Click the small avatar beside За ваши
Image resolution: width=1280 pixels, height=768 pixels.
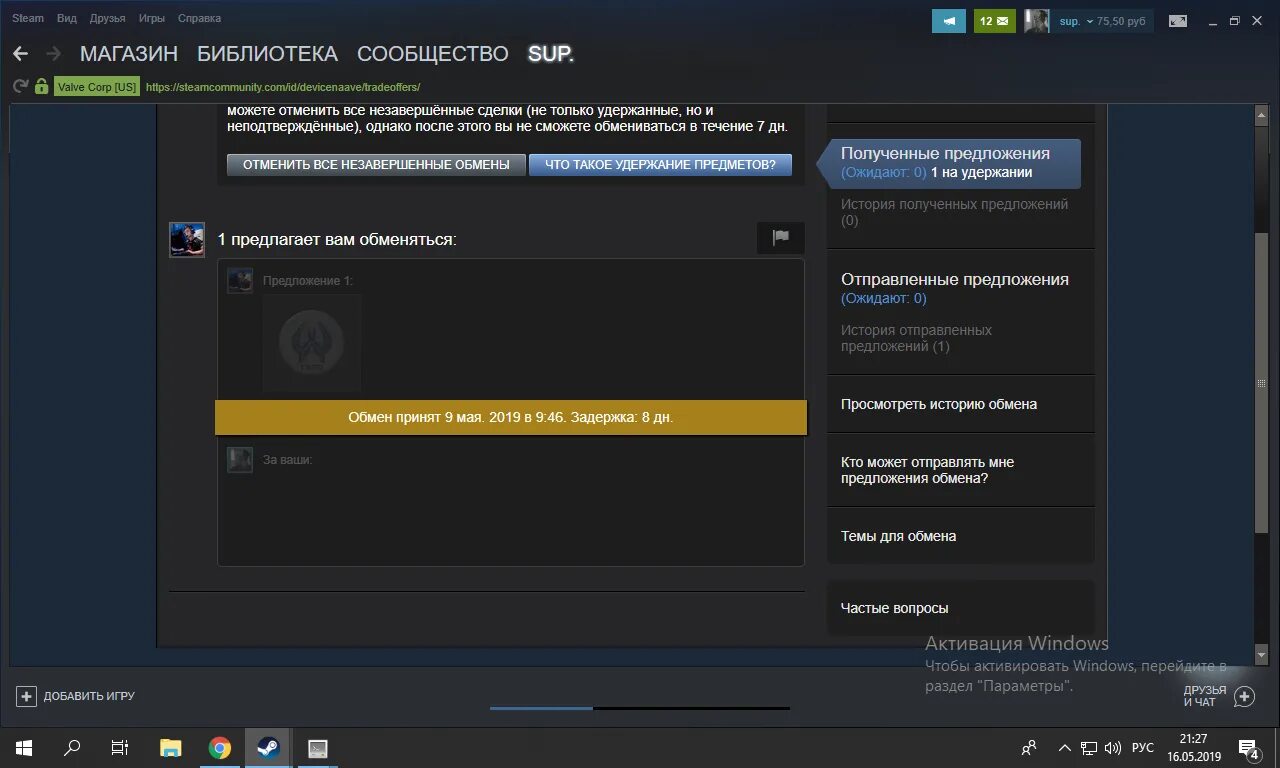(x=240, y=460)
